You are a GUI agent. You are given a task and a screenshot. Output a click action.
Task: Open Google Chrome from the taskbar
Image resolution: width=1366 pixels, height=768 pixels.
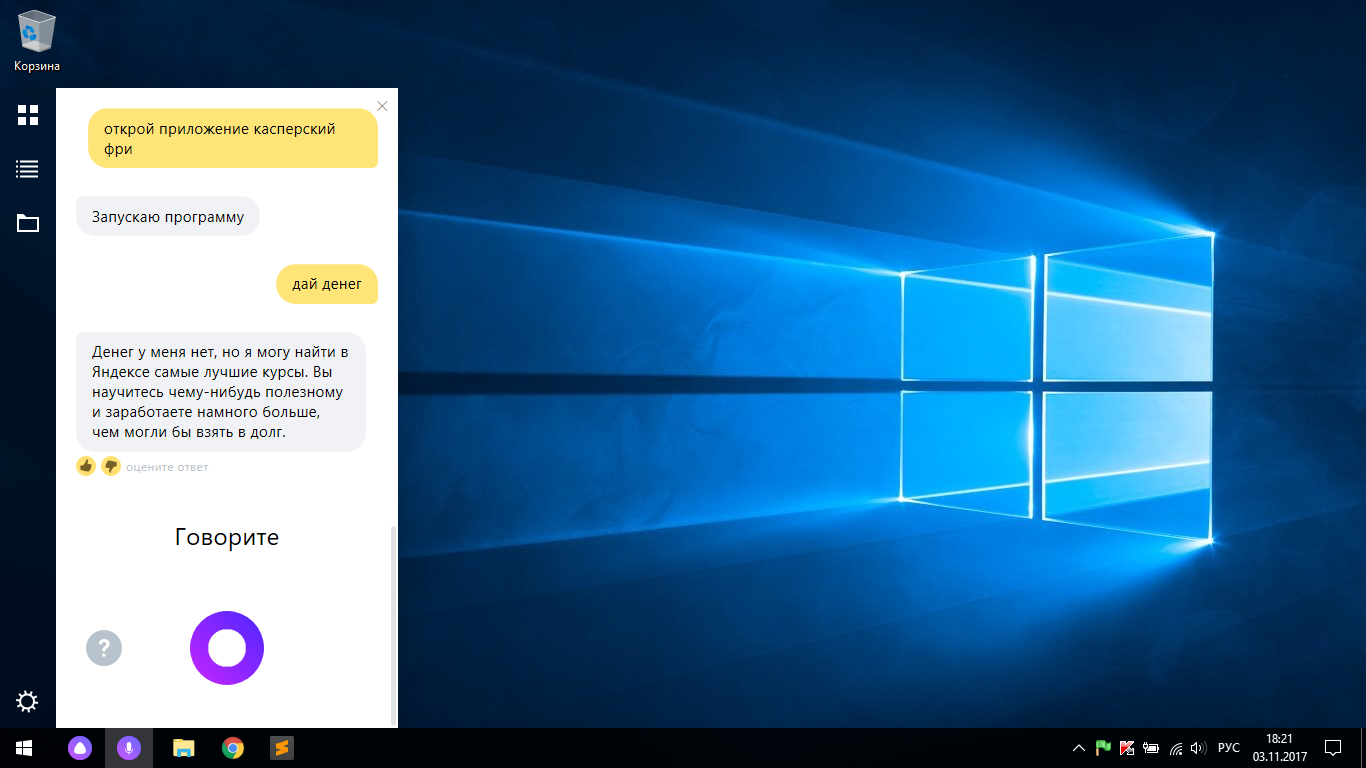point(233,748)
